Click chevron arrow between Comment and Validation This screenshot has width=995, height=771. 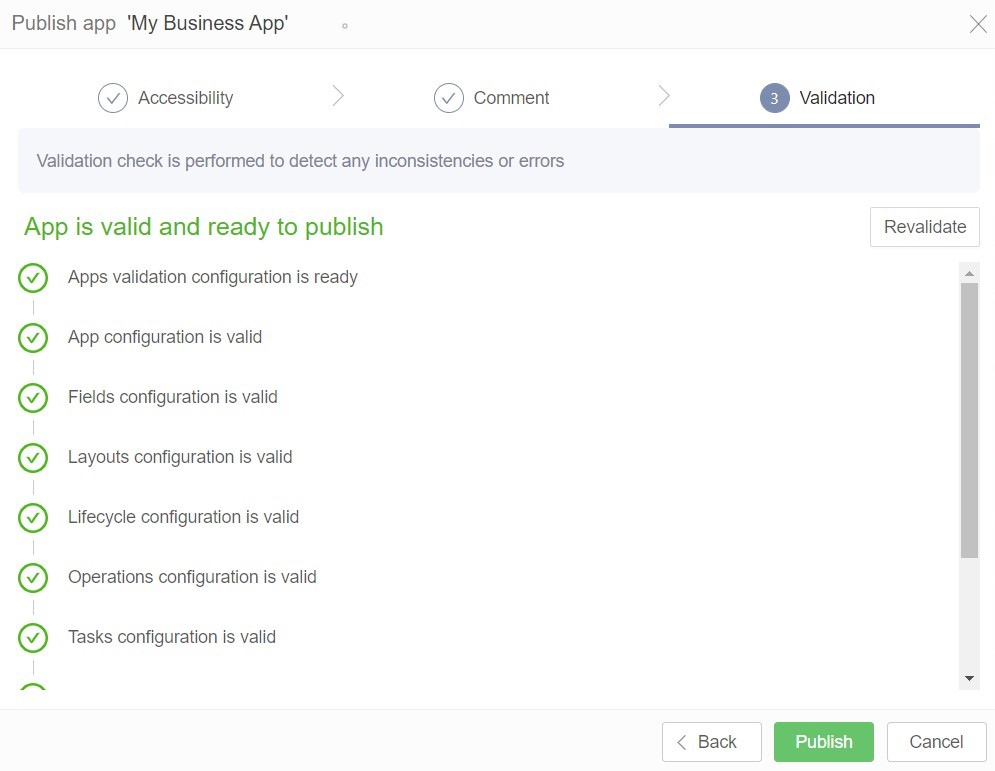[664, 96]
